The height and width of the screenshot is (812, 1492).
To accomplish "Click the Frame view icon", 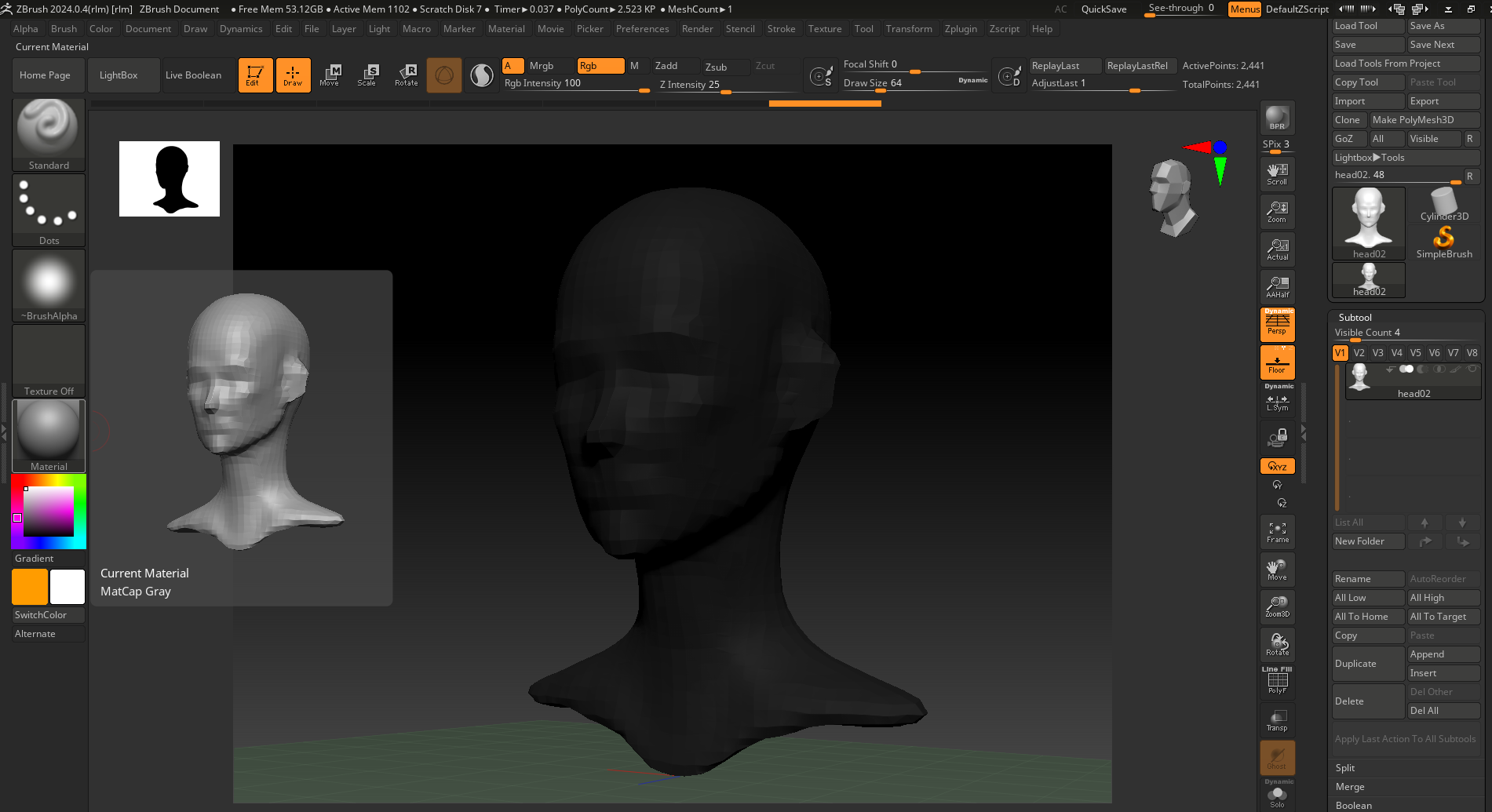I will point(1277,532).
